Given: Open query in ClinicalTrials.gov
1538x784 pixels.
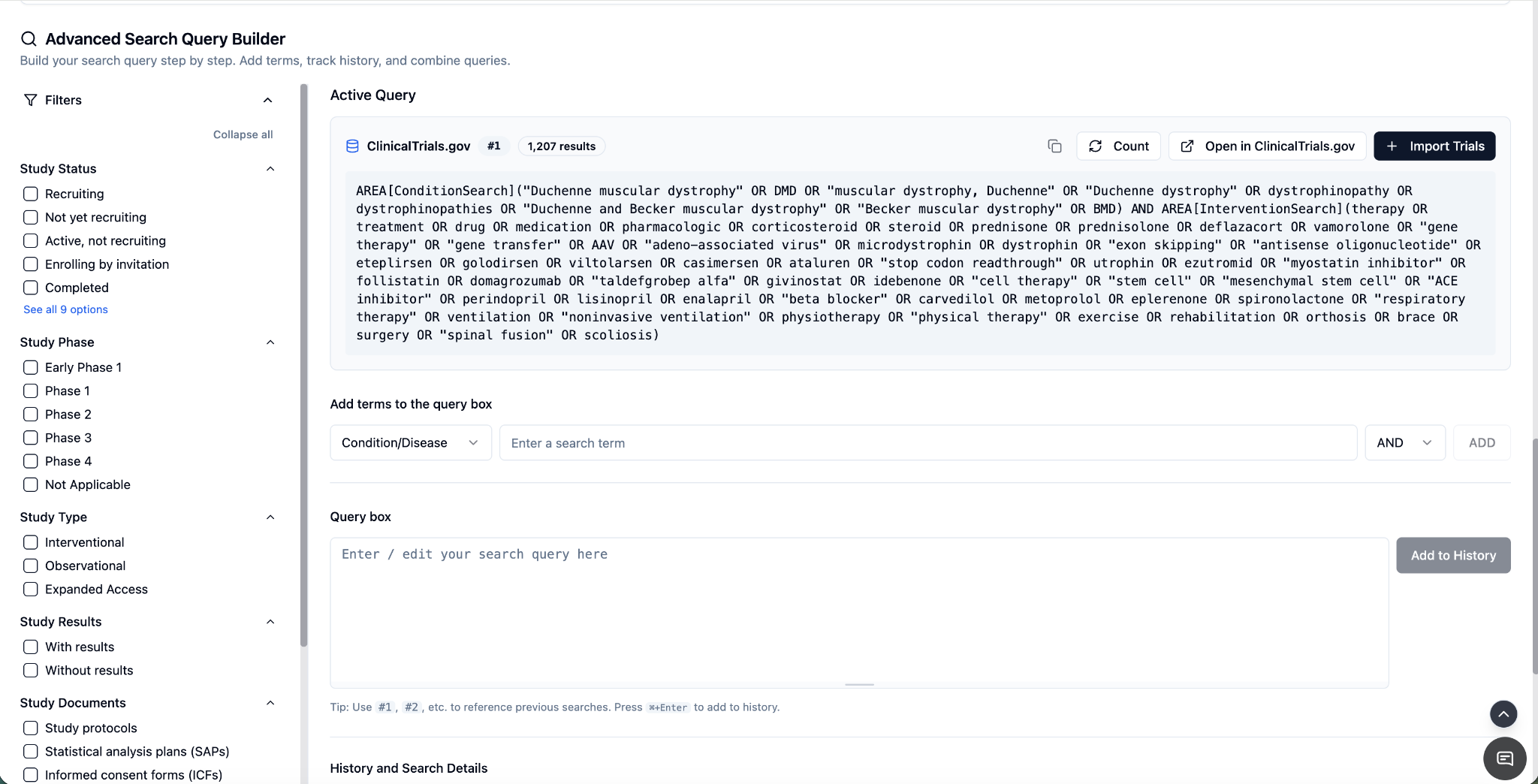Looking at the screenshot, I should (1268, 146).
